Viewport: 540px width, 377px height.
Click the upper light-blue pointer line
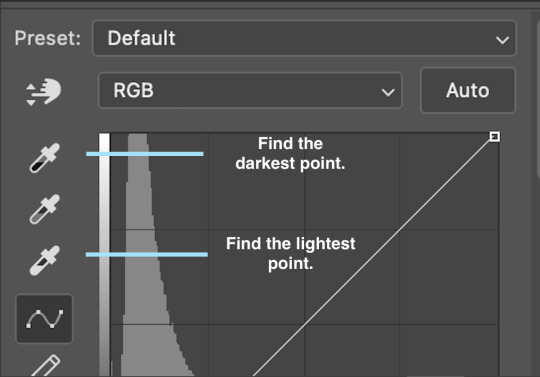pyautogui.click(x=145, y=154)
